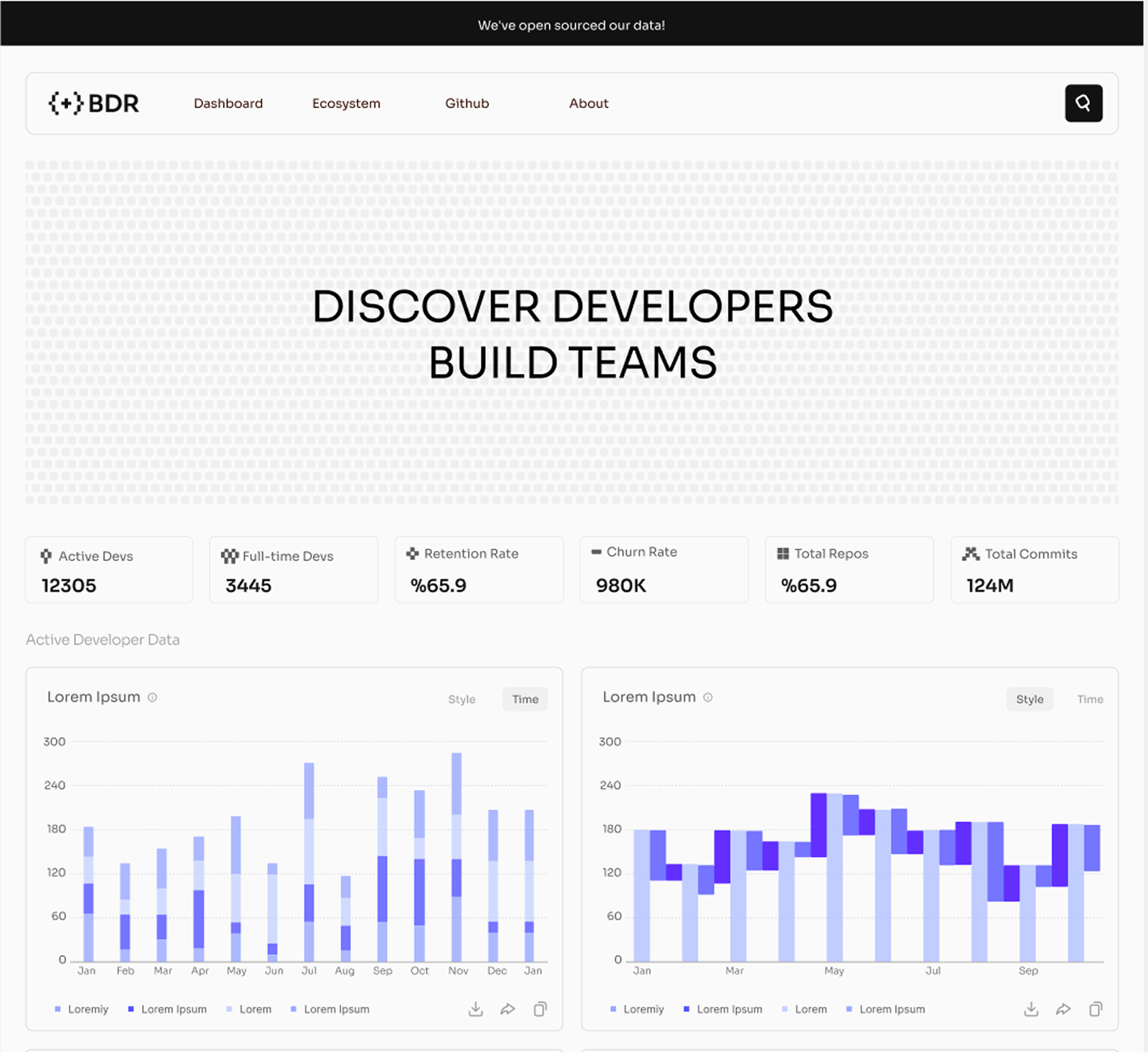1148x1053 pixels.
Task: Click the Churn Rate value 980K
Action: (621, 585)
